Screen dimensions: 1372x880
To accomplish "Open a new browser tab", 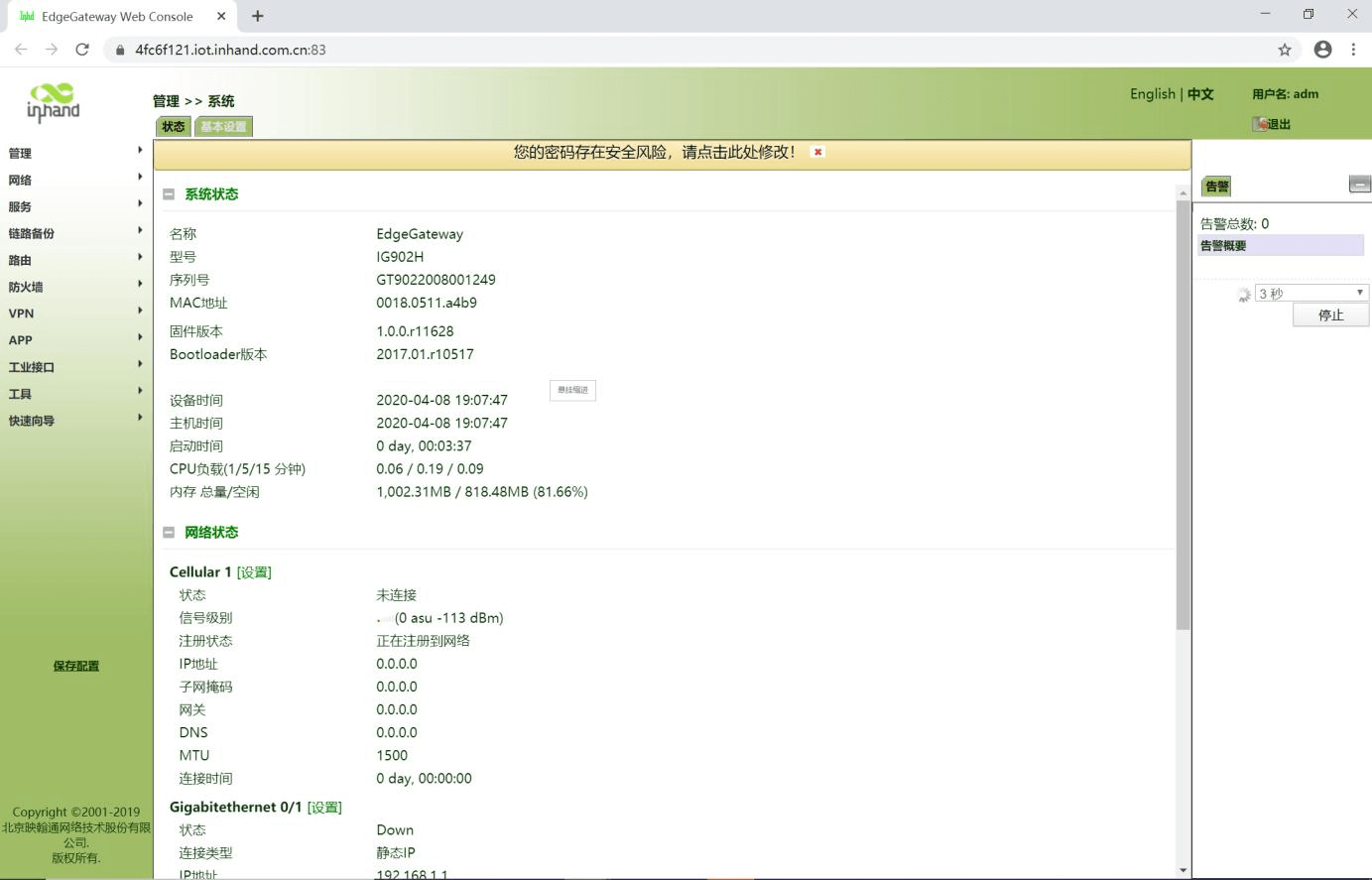I will (258, 16).
